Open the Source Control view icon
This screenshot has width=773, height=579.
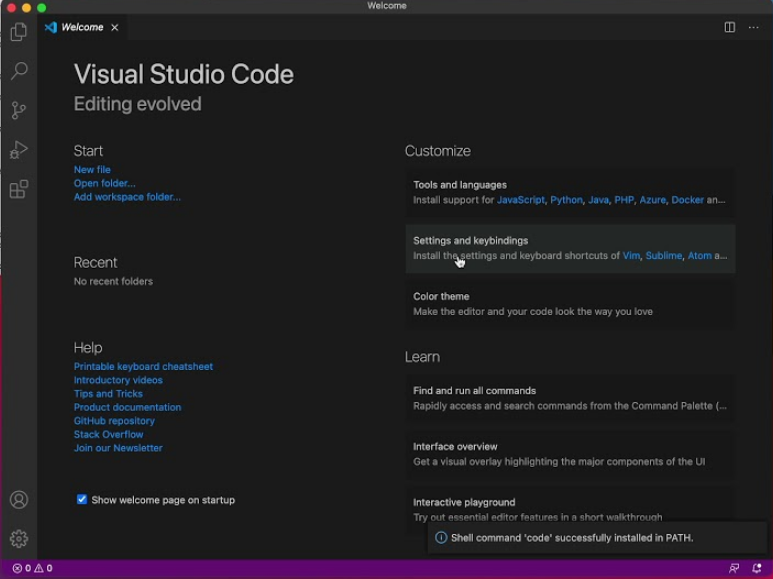[x=19, y=111]
